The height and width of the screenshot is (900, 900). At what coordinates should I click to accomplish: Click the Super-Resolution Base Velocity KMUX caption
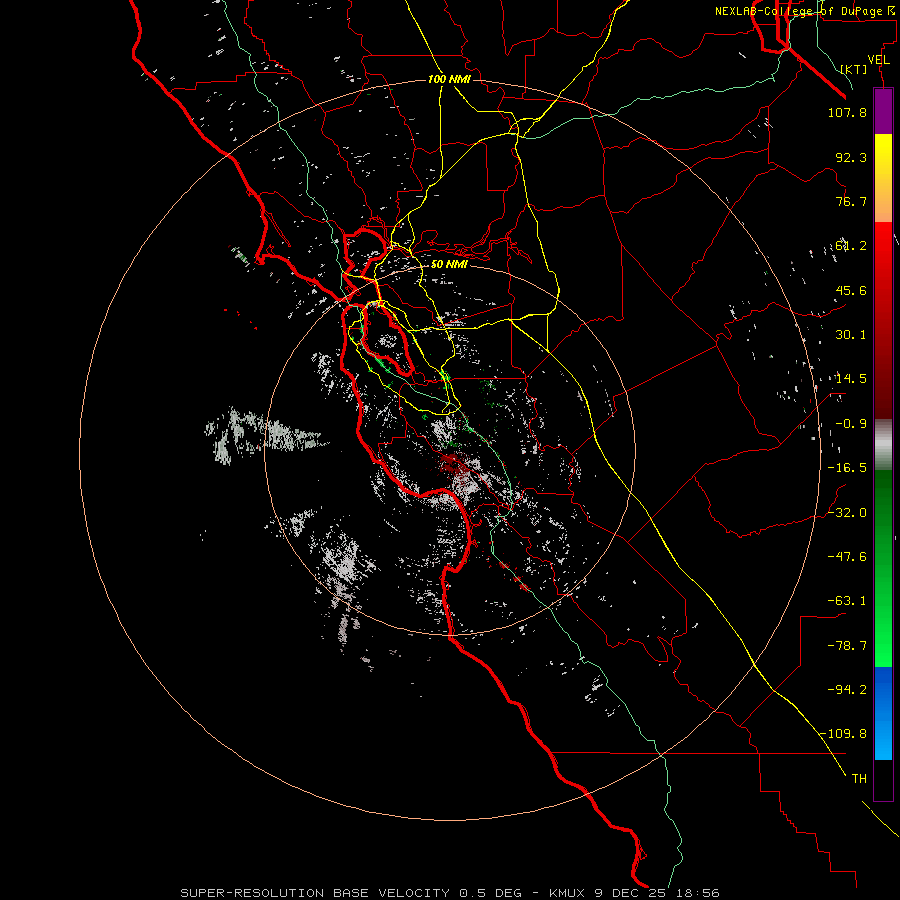449,893
